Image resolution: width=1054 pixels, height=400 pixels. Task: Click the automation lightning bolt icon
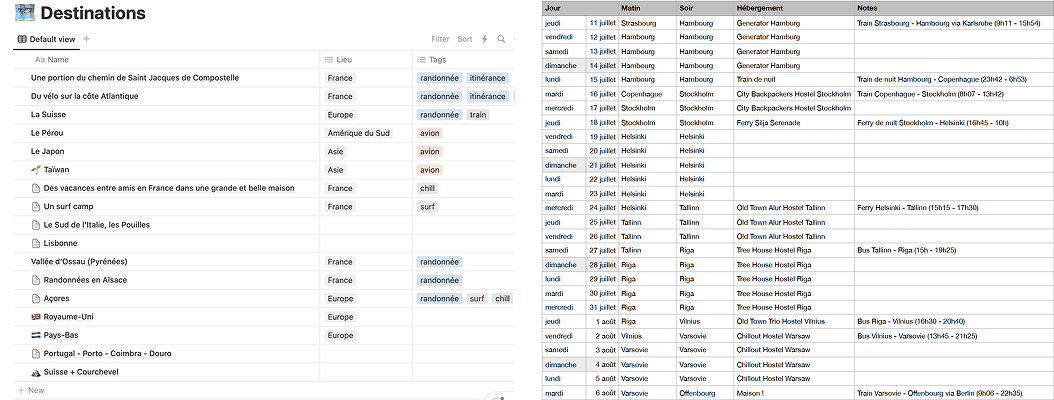484,39
